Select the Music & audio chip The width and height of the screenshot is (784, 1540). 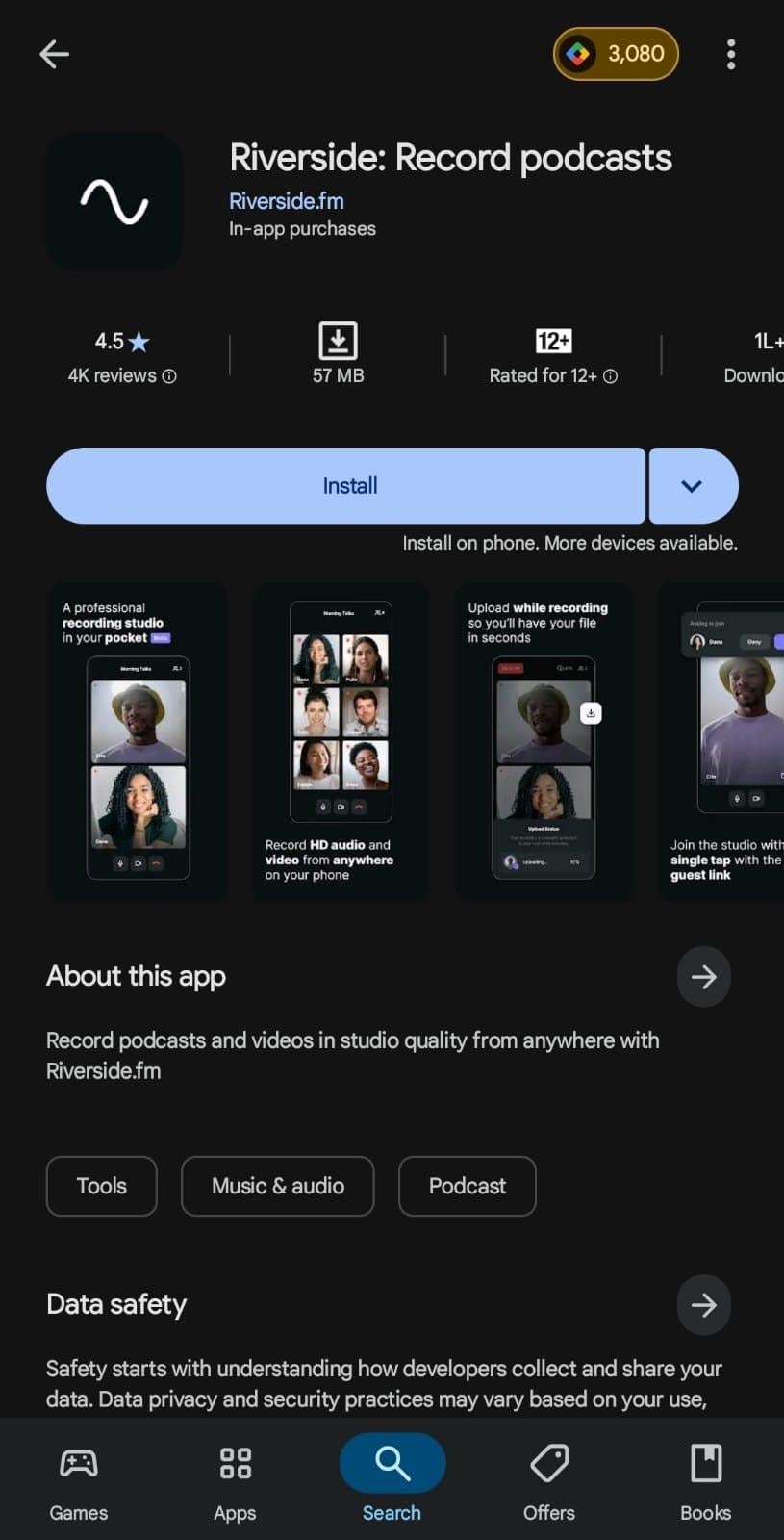278,1186
